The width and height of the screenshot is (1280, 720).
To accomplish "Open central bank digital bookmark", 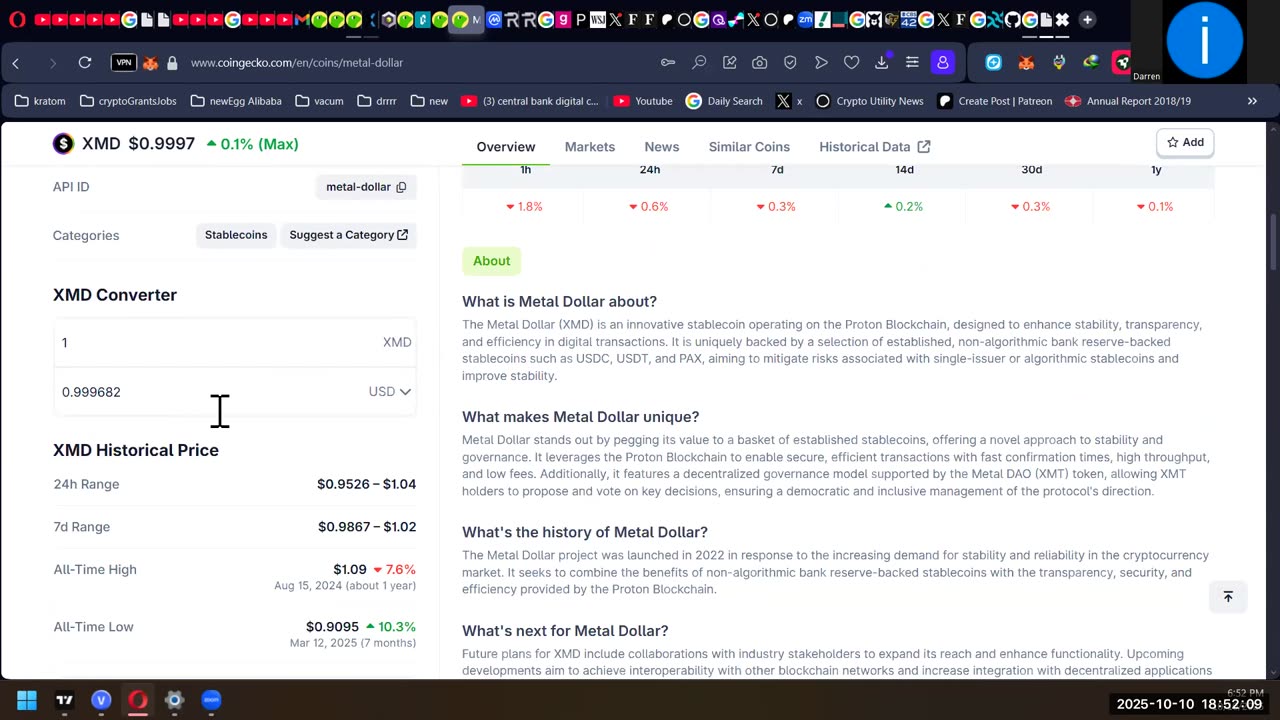I will click(530, 101).
